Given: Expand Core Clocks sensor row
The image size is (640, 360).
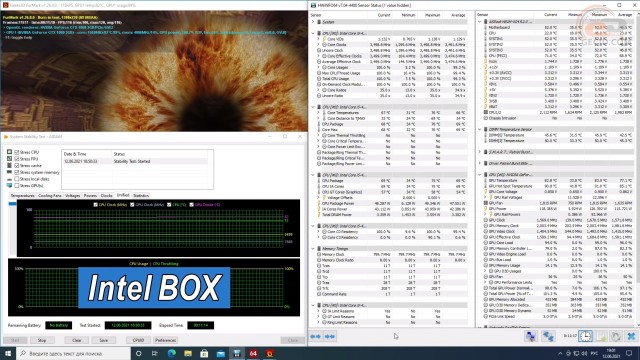Looking at the screenshot, I should pos(318,44).
